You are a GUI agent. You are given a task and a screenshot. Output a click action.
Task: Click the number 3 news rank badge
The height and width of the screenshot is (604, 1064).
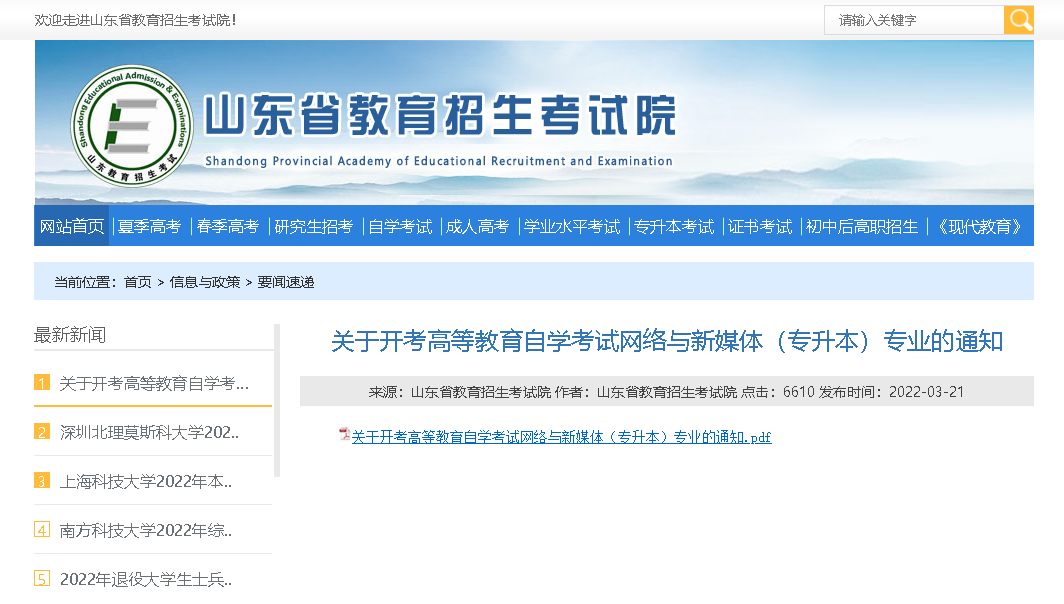(x=42, y=481)
